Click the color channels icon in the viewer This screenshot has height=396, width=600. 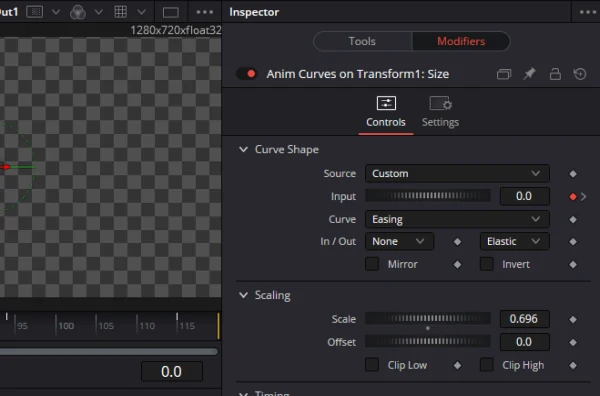pos(78,12)
